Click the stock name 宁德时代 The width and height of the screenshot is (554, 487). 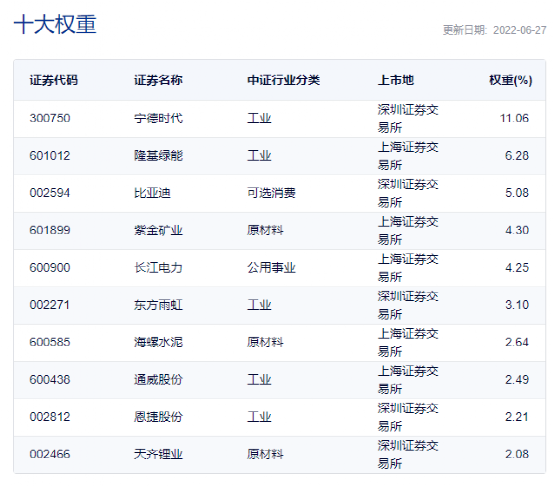click(x=158, y=118)
